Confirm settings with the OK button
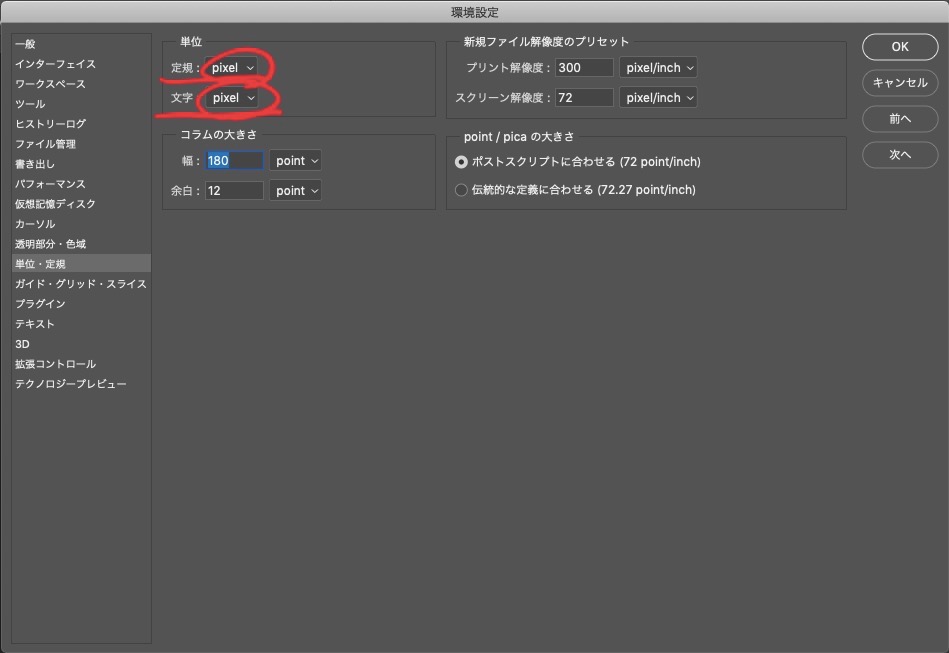Viewport: 949px width, 653px height. [x=899, y=46]
